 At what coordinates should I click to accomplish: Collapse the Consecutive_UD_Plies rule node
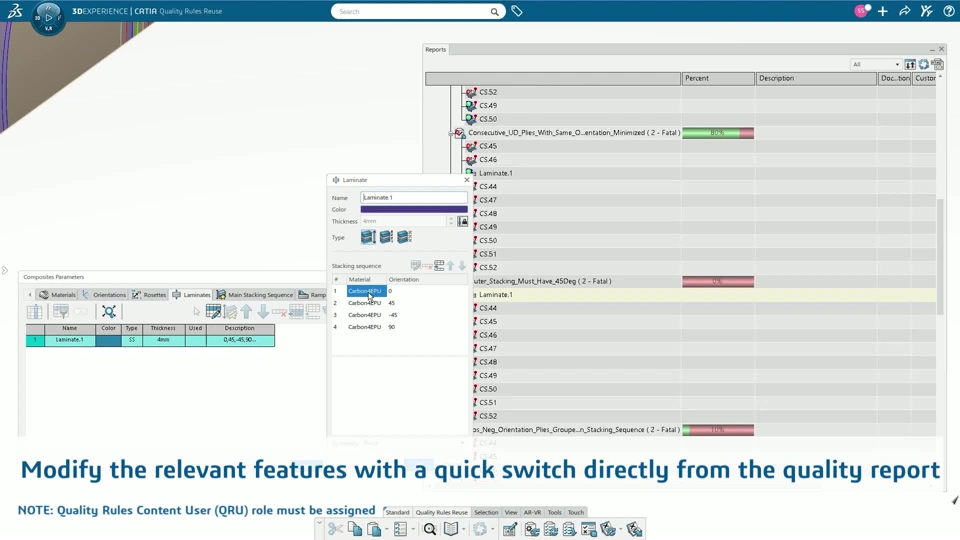tap(451, 133)
